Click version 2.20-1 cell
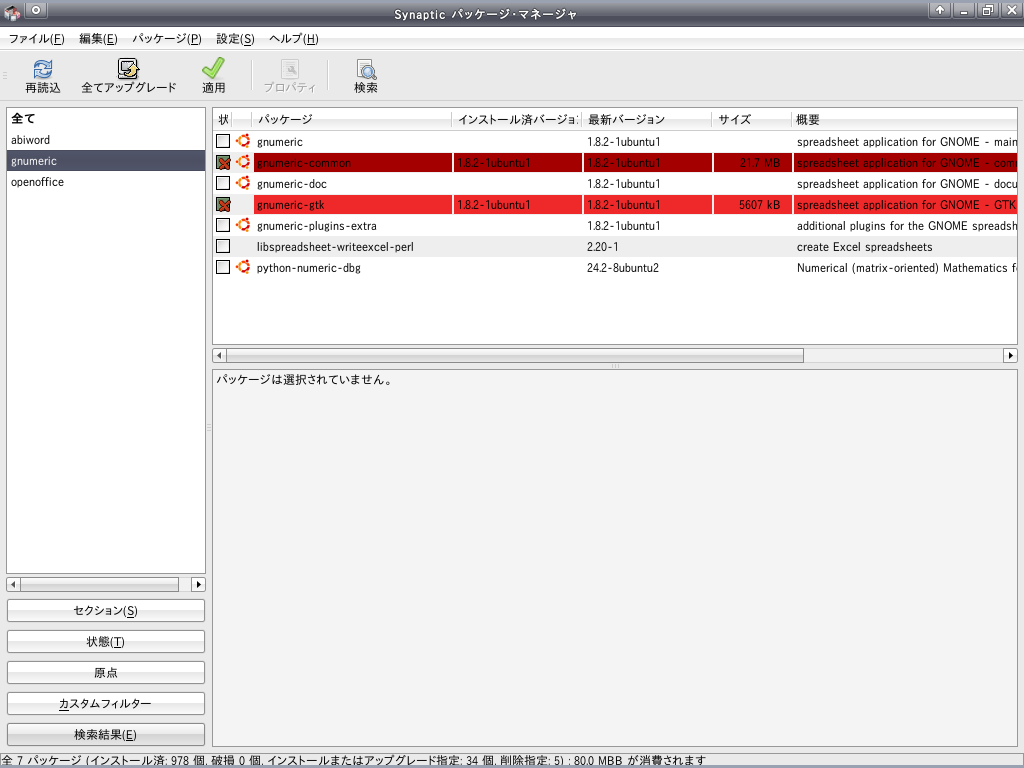 tap(603, 247)
